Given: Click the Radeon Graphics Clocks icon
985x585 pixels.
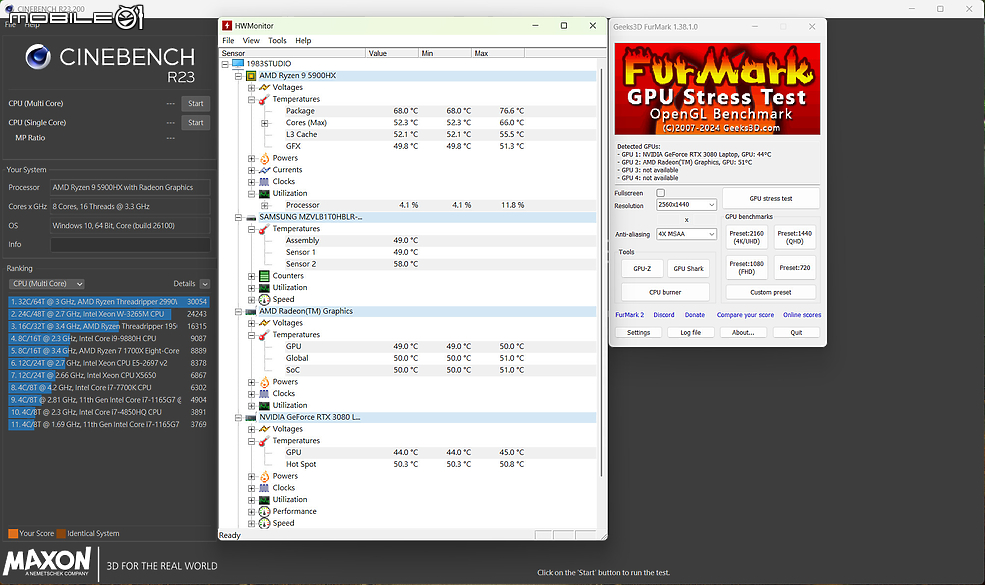Looking at the screenshot, I should pos(264,394).
